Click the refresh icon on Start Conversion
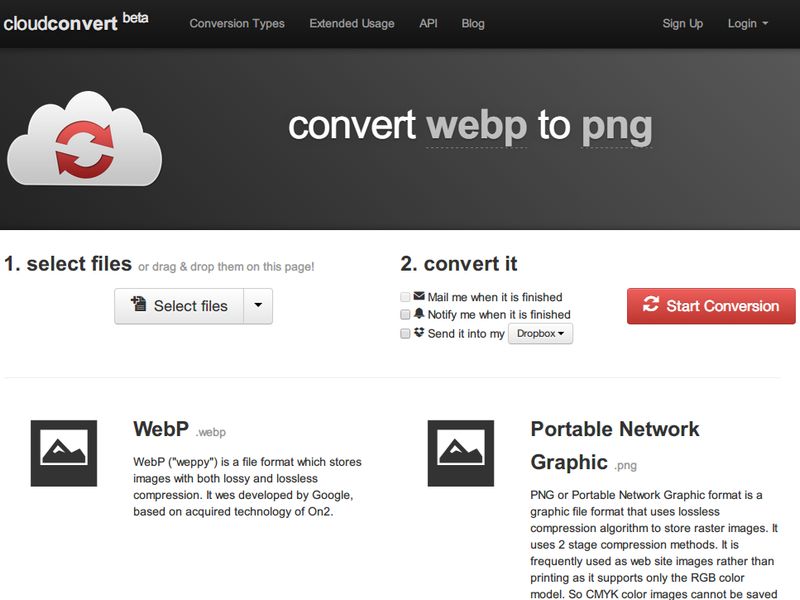Image resolution: width=800 pixels, height=600 pixels. click(651, 304)
